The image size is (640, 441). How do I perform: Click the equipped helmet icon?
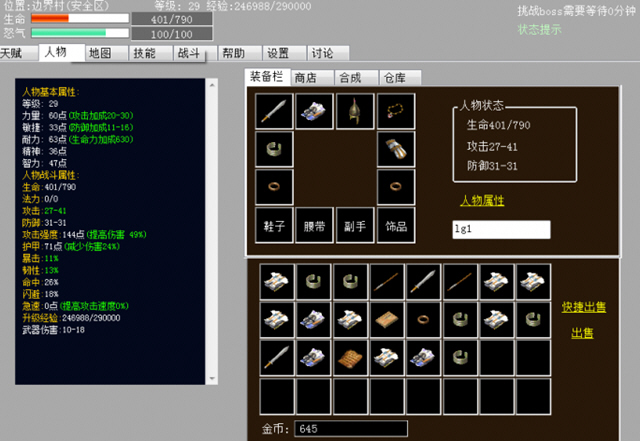tap(354, 110)
